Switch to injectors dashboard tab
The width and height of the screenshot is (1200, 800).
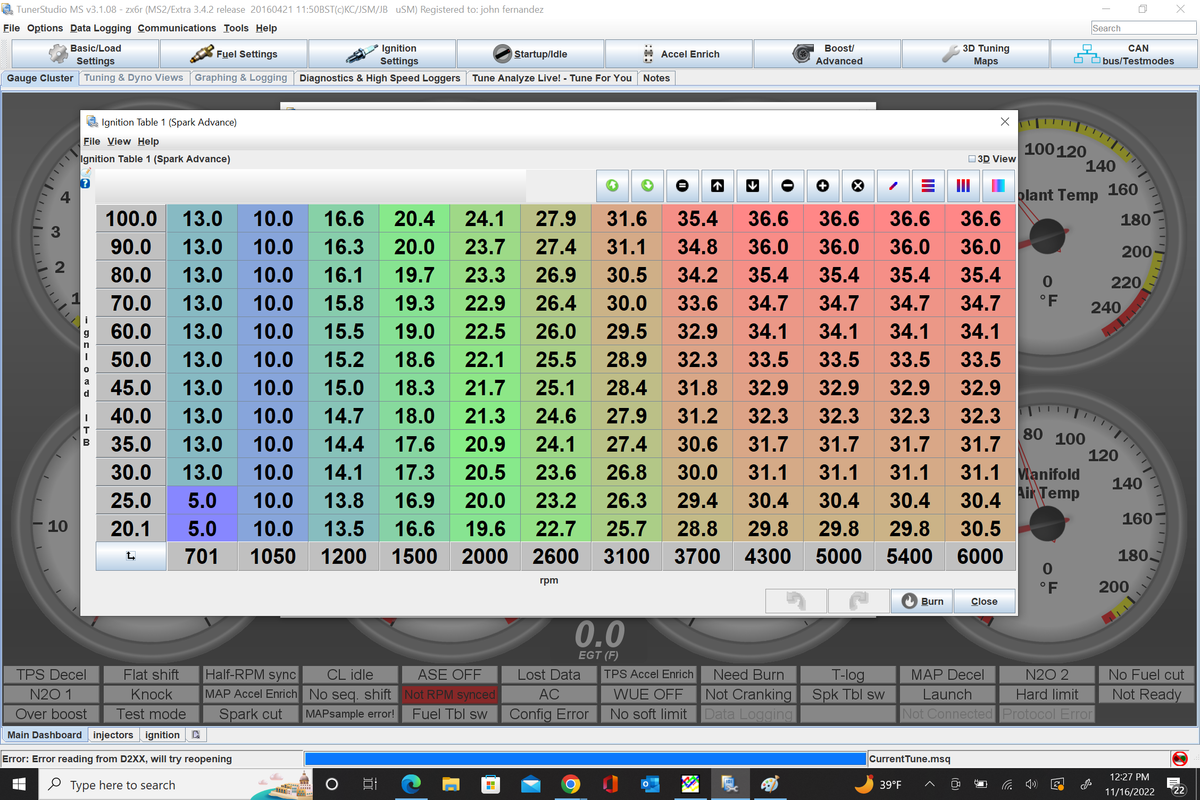(113, 735)
